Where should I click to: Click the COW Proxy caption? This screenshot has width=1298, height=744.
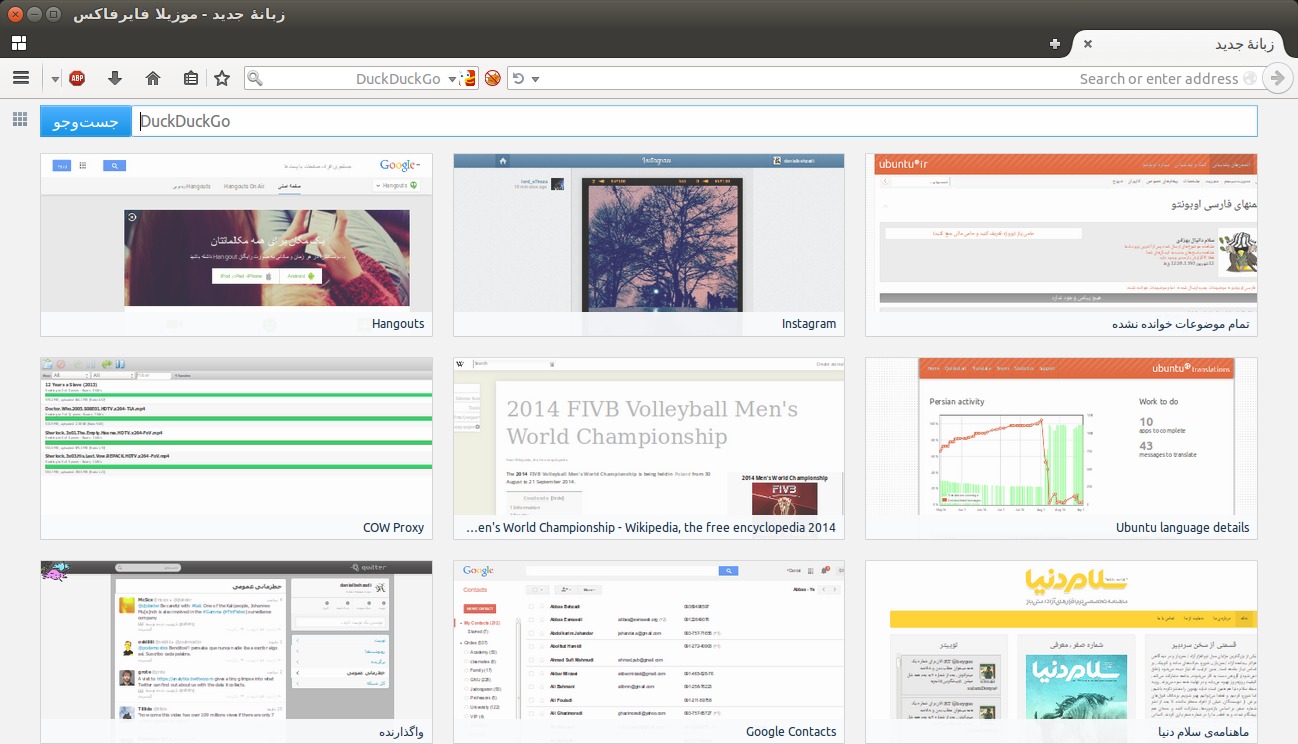coord(394,528)
